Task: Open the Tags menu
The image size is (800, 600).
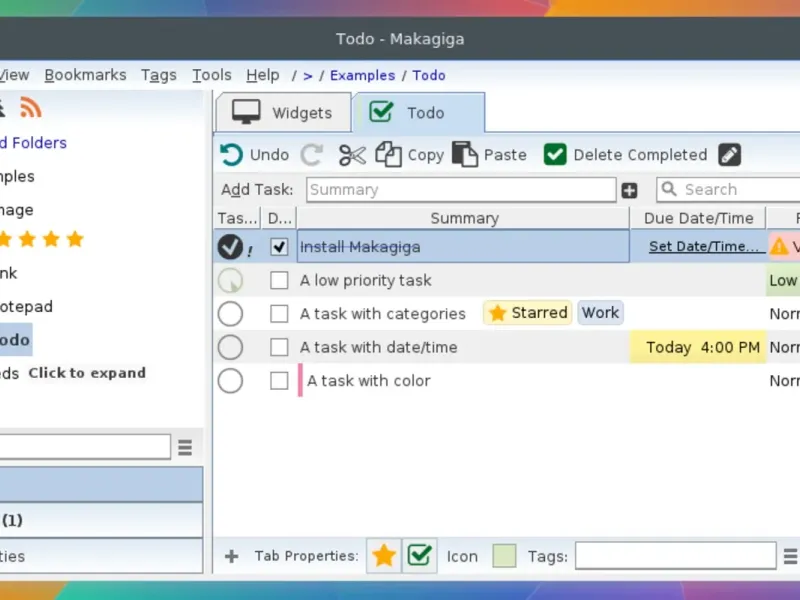Action: tap(159, 75)
